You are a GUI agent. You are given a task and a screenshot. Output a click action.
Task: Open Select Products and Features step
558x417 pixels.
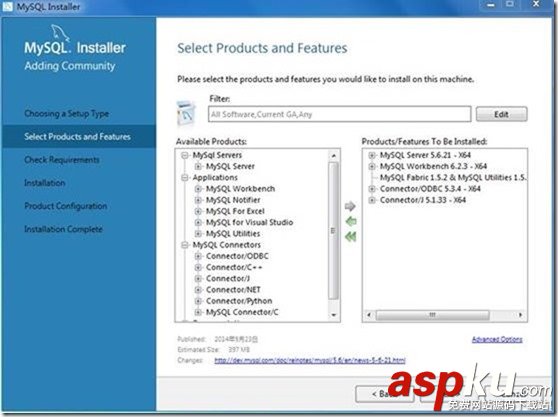[x=77, y=136]
